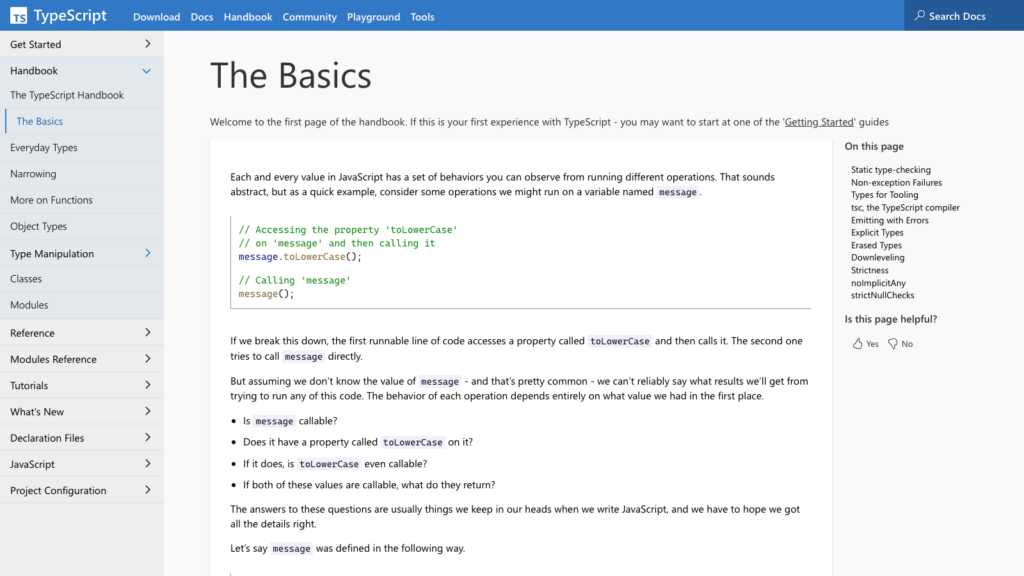Click the 'The Basics' page heading
The image size is (1024, 576).
point(291,75)
